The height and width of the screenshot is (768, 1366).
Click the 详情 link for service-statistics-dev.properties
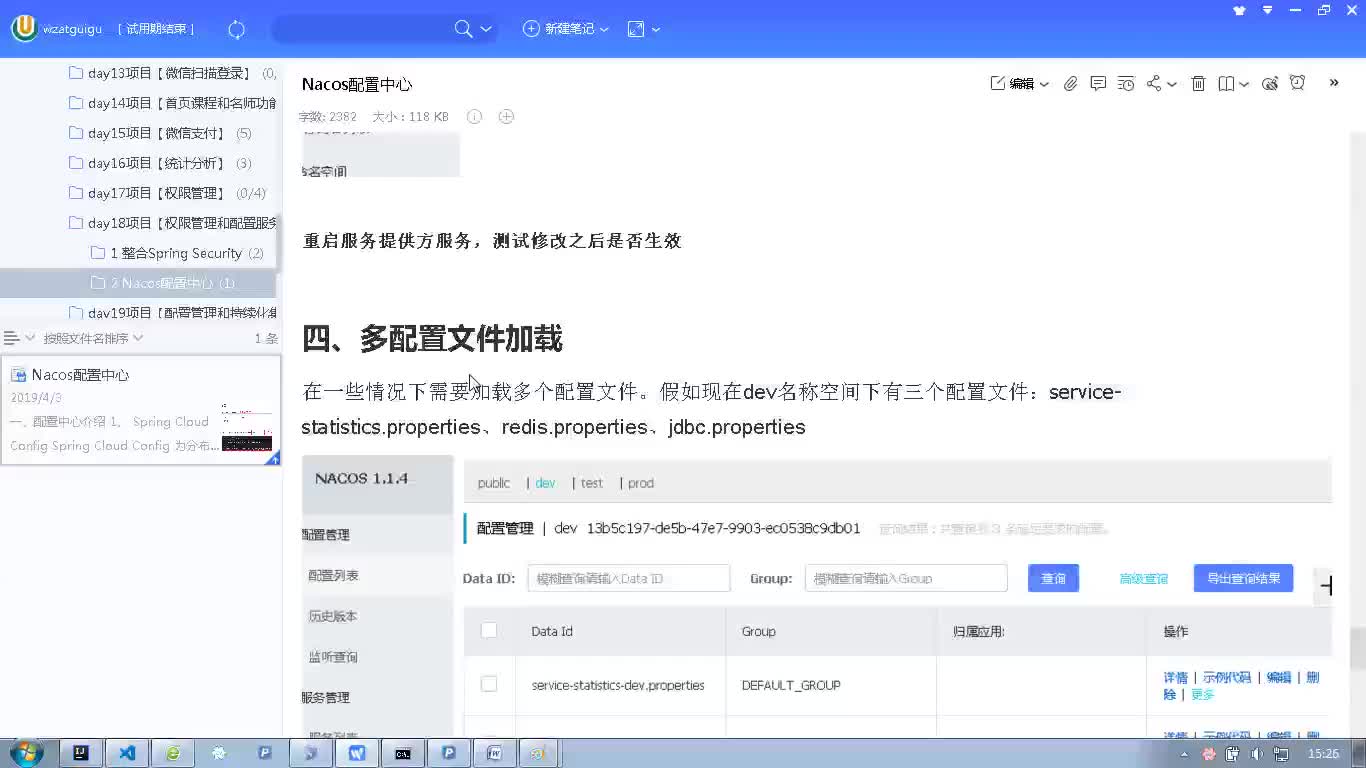(1175, 677)
